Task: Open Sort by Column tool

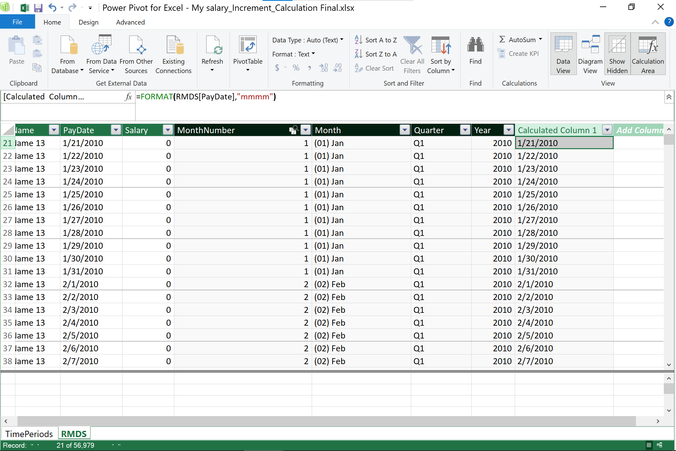Action: pyautogui.click(x=441, y=54)
